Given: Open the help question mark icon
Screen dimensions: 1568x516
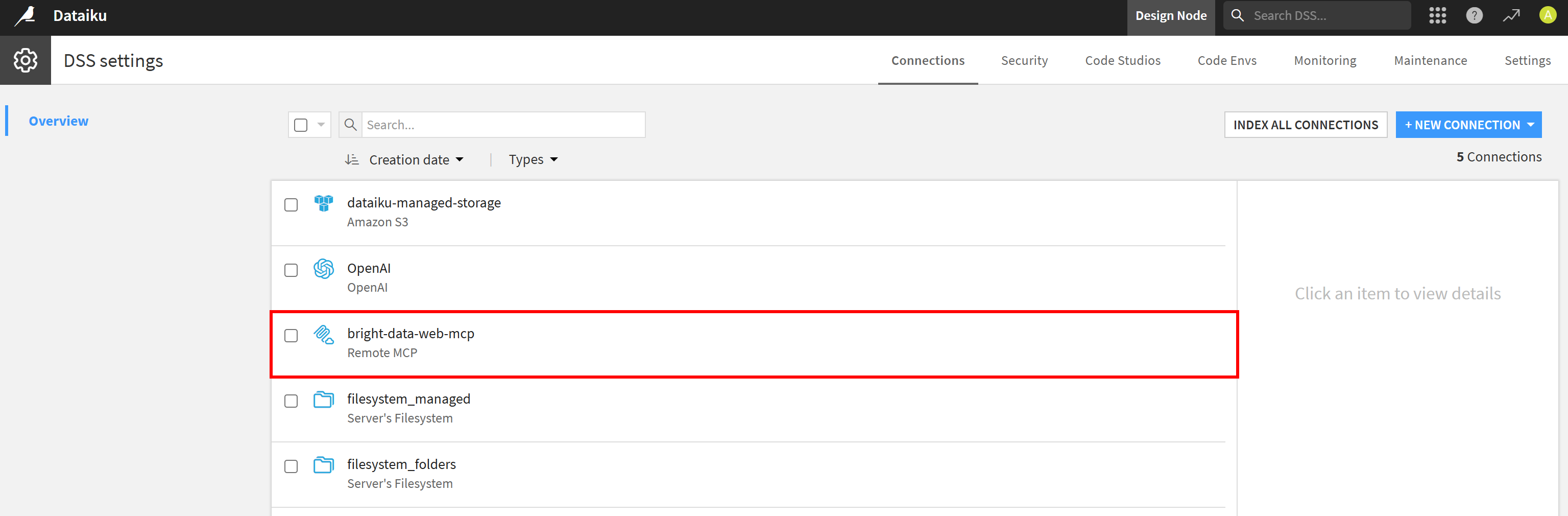Looking at the screenshot, I should [x=1474, y=16].
